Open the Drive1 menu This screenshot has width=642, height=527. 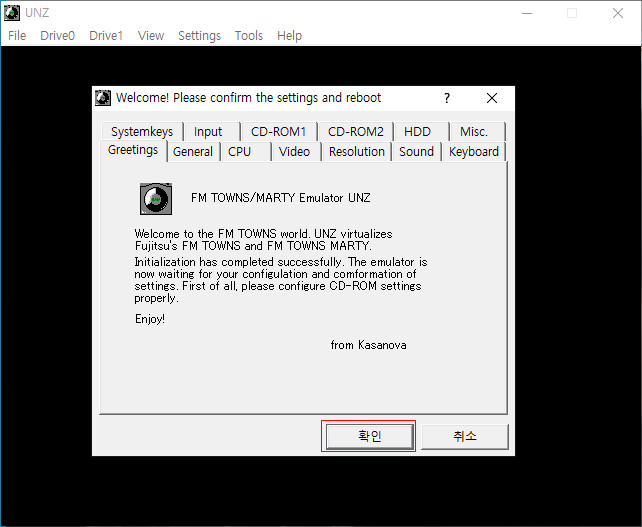tap(106, 36)
